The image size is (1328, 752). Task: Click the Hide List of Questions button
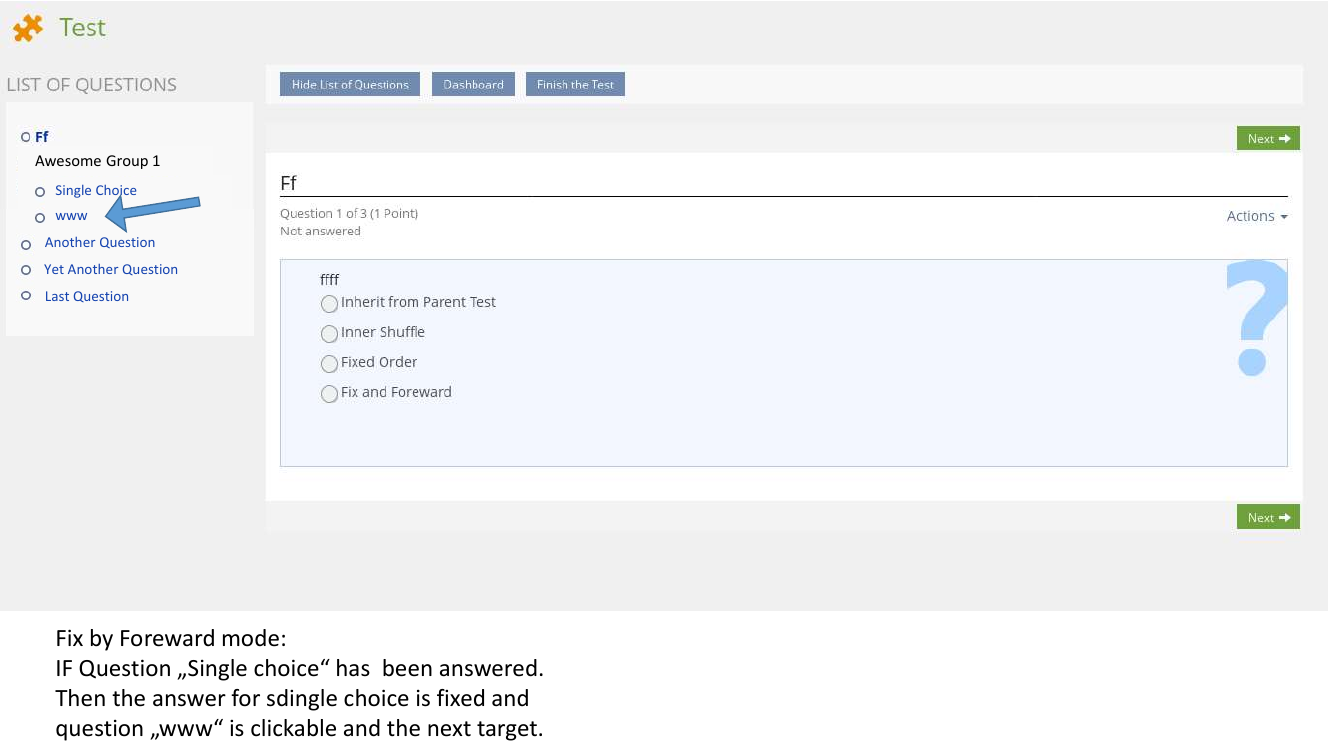point(350,85)
